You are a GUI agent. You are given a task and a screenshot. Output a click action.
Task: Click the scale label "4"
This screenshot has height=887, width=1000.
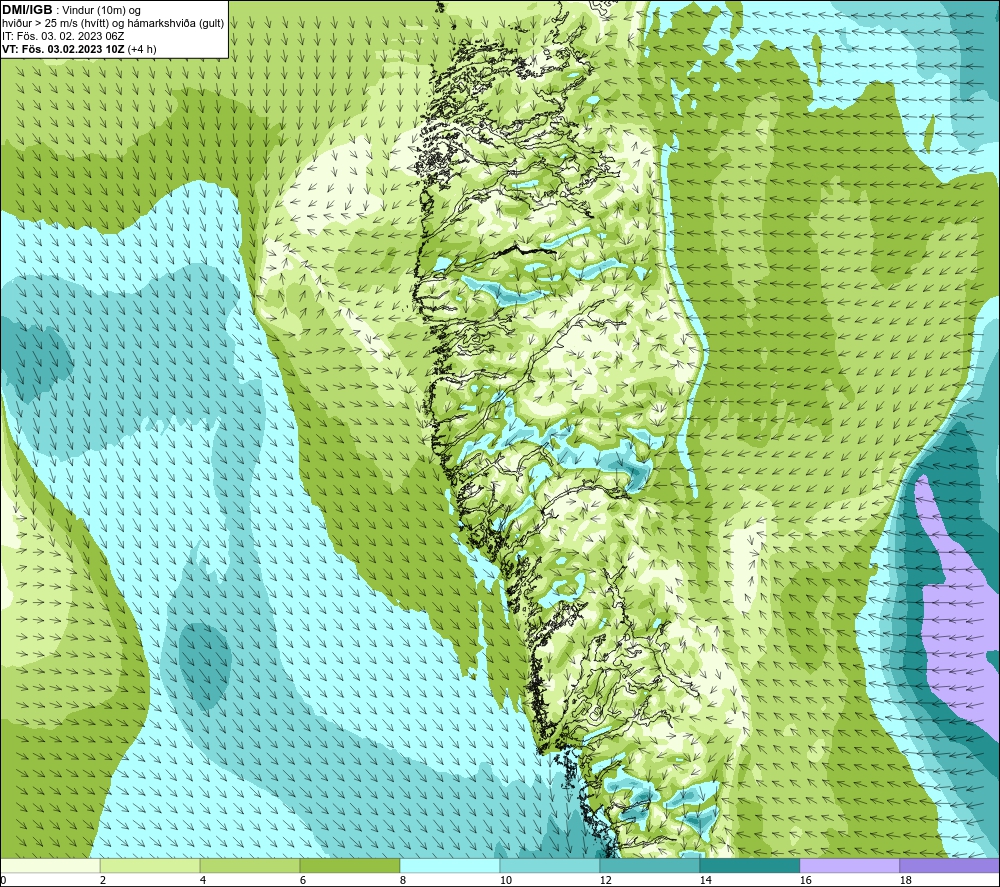coord(203,881)
